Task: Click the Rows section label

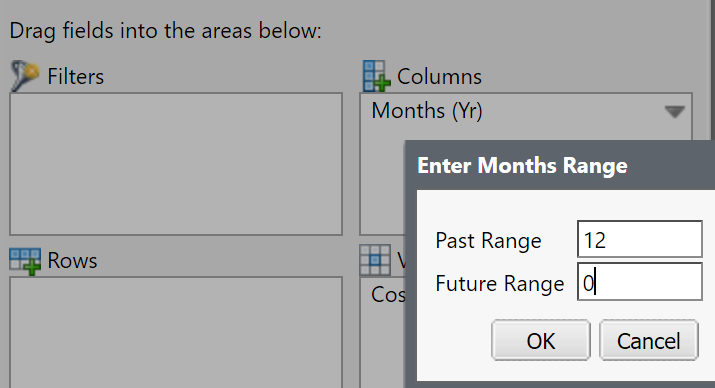Action: pyautogui.click(x=72, y=261)
